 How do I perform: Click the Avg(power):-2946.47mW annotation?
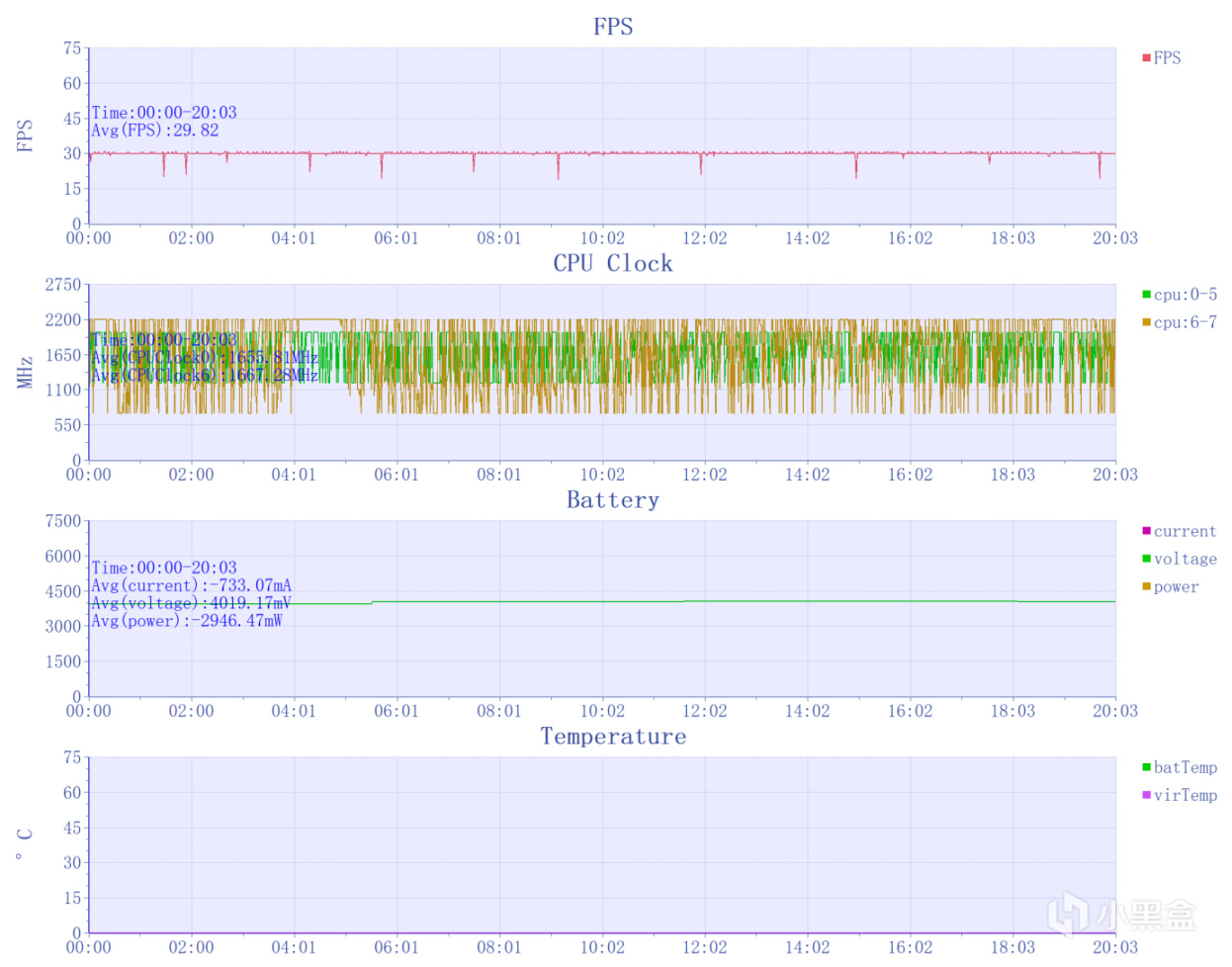click(x=187, y=621)
